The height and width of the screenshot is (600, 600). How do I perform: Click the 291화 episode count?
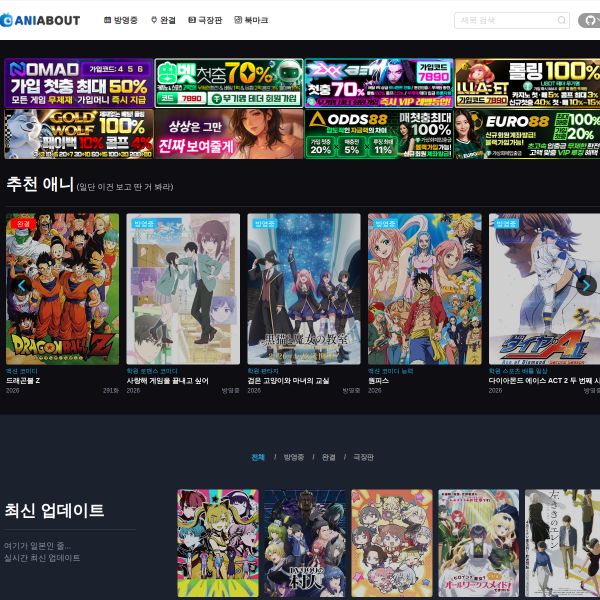(x=111, y=391)
